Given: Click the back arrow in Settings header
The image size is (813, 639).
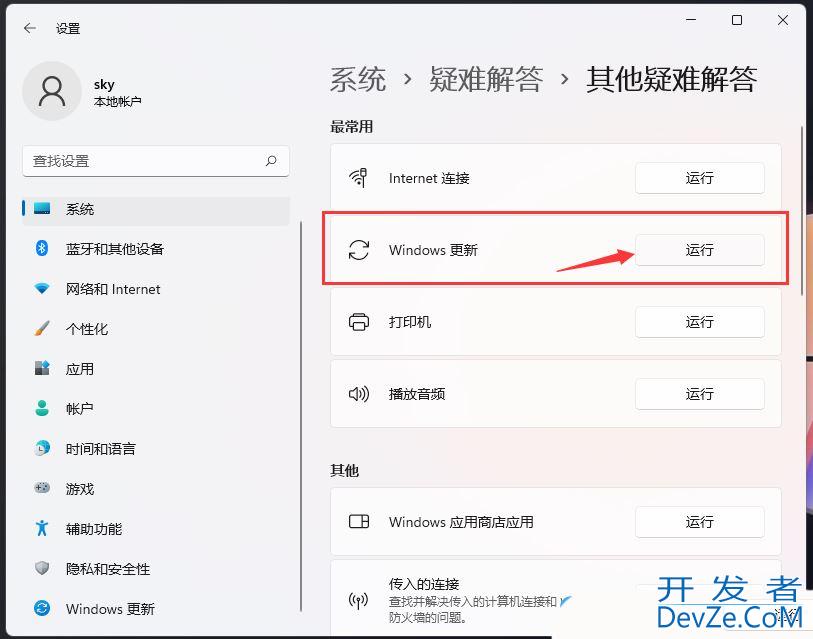Looking at the screenshot, I should tap(30, 28).
